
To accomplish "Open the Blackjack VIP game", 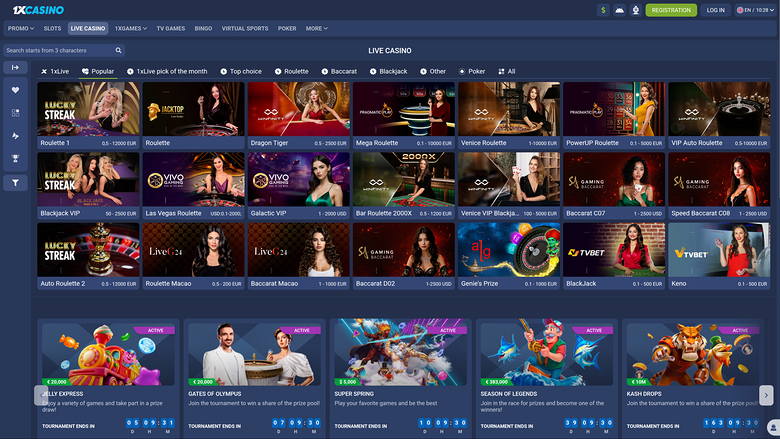I will click(x=88, y=186).
